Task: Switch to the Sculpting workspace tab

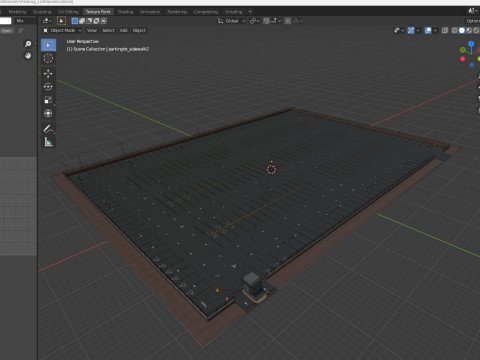Action: [42, 12]
